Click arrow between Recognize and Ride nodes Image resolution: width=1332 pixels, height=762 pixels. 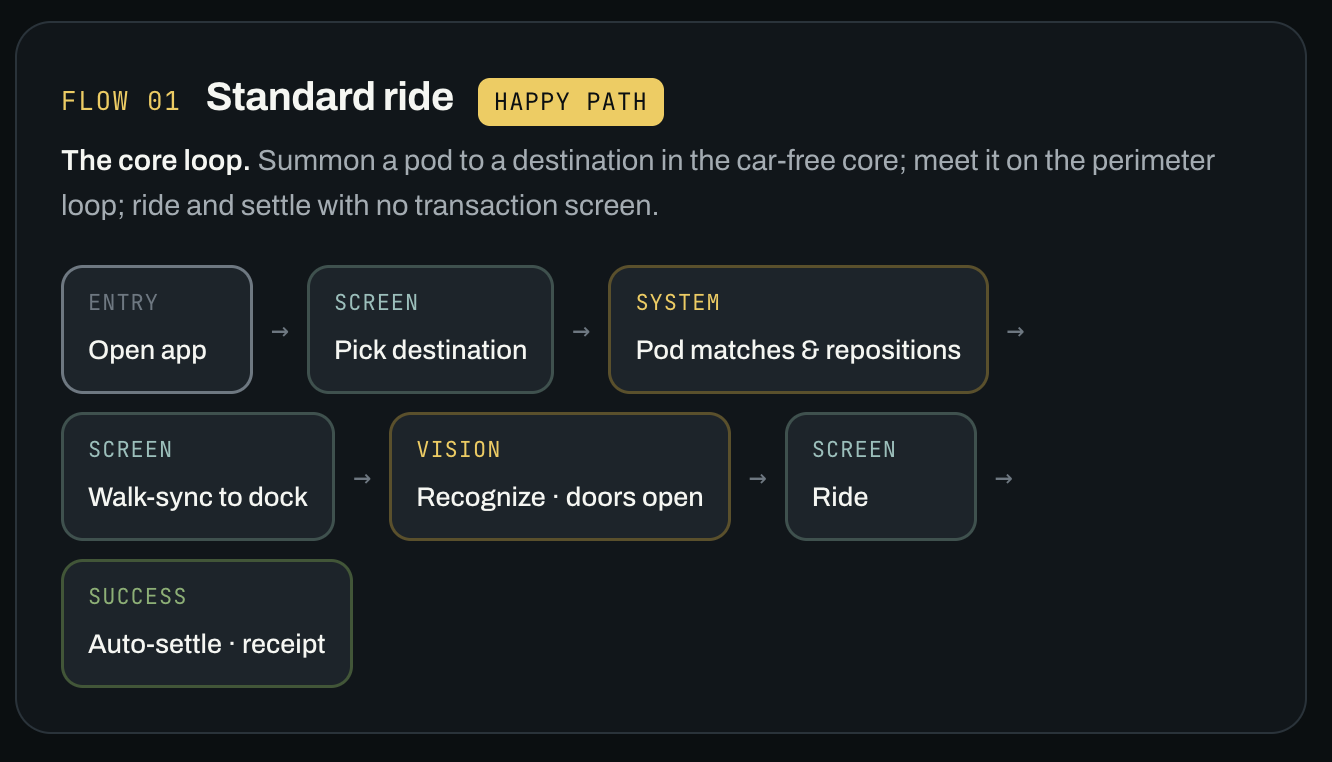(758, 478)
